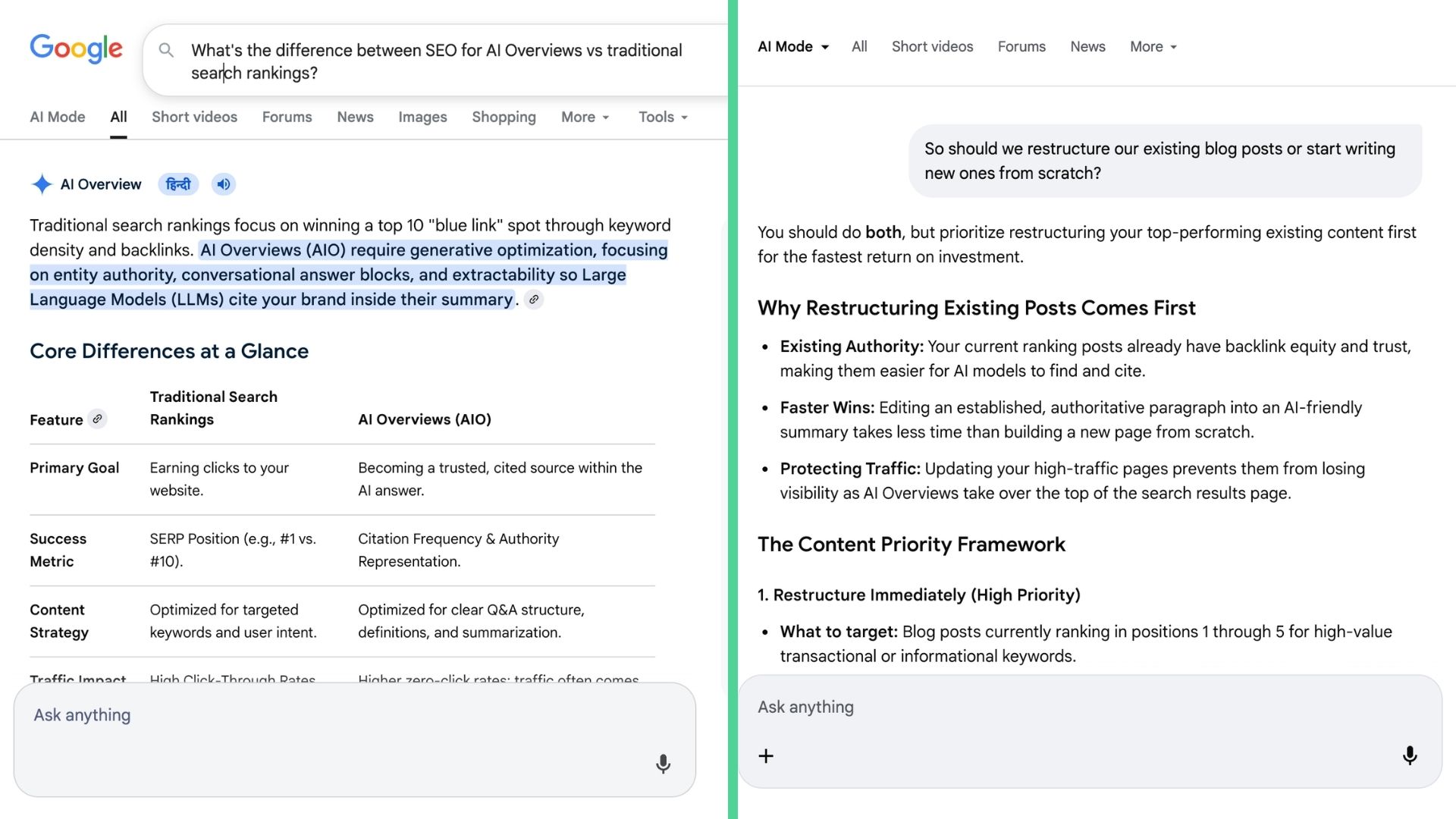Image resolution: width=1456 pixels, height=819 pixels.
Task: Play the AI Overview audio speaker
Action: pos(224,184)
